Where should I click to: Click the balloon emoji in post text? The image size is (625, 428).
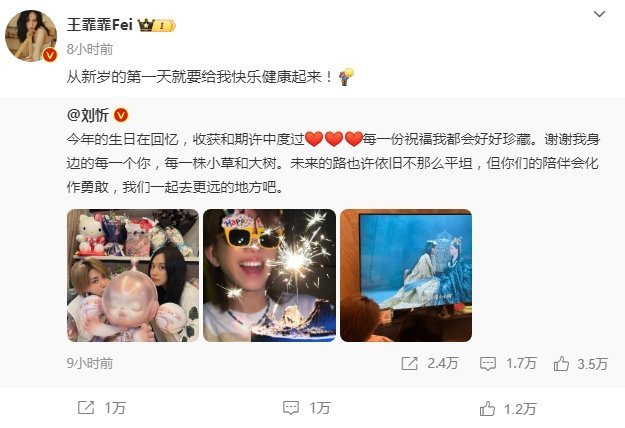[346, 77]
